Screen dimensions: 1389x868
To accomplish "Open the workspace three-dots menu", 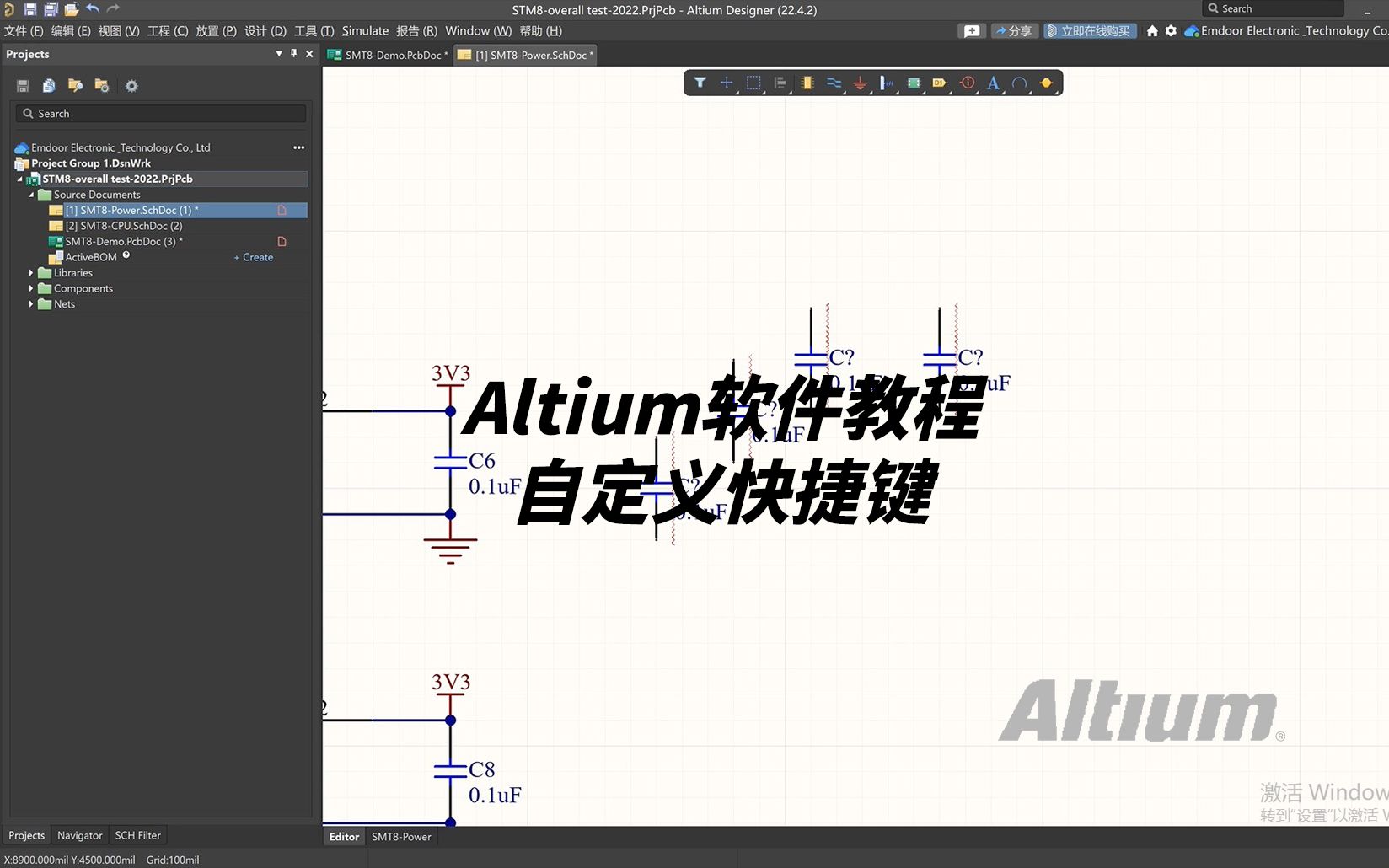I will (298, 147).
